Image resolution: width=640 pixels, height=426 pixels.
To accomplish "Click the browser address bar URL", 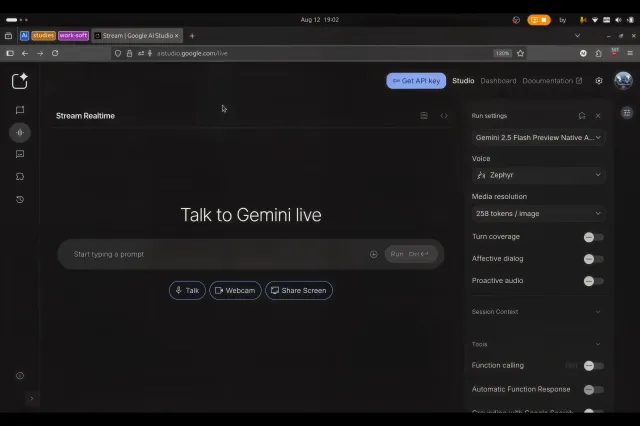I will 192,53.
